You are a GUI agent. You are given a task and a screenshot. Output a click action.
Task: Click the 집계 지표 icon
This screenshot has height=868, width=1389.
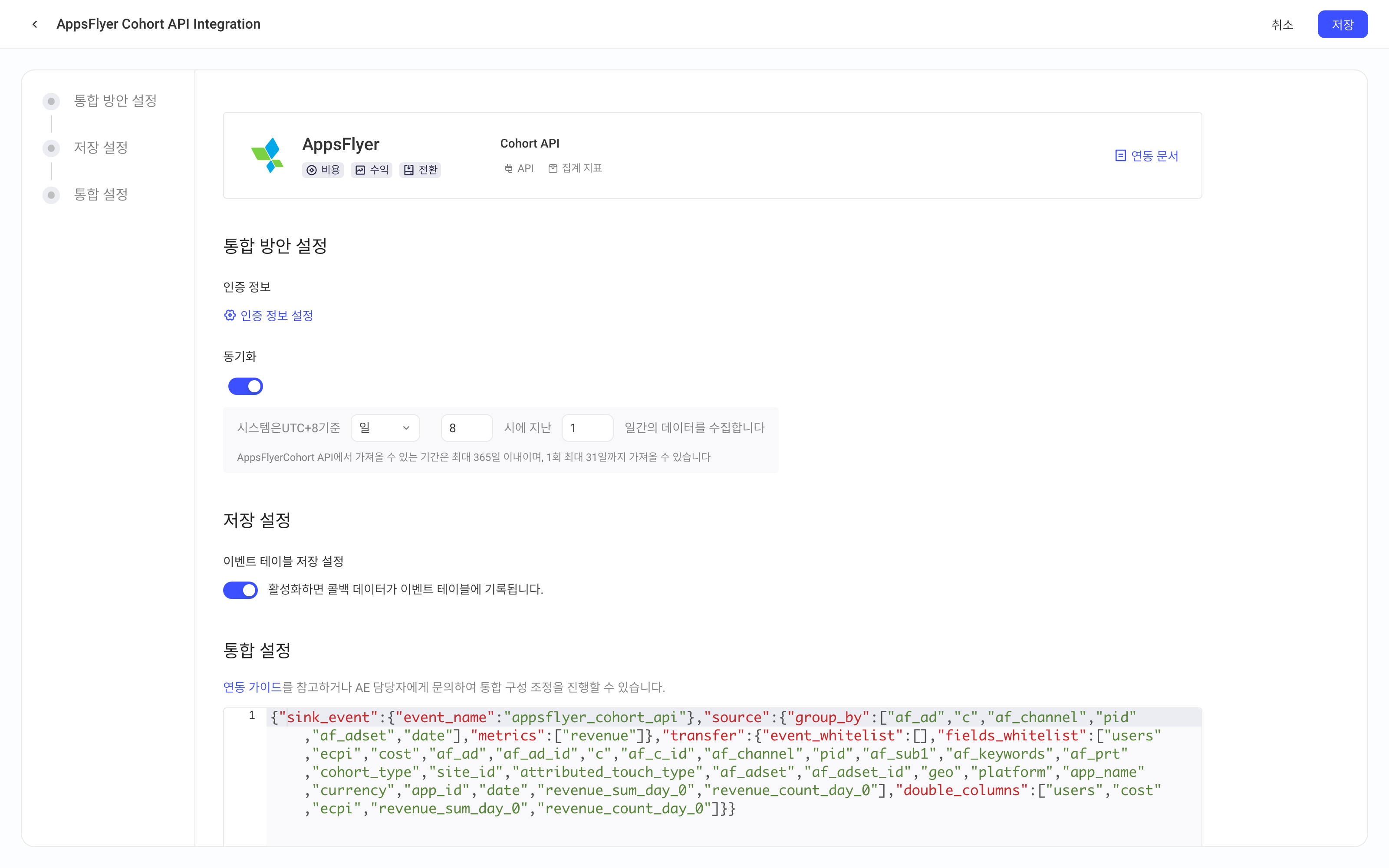[x=553, y=168]
